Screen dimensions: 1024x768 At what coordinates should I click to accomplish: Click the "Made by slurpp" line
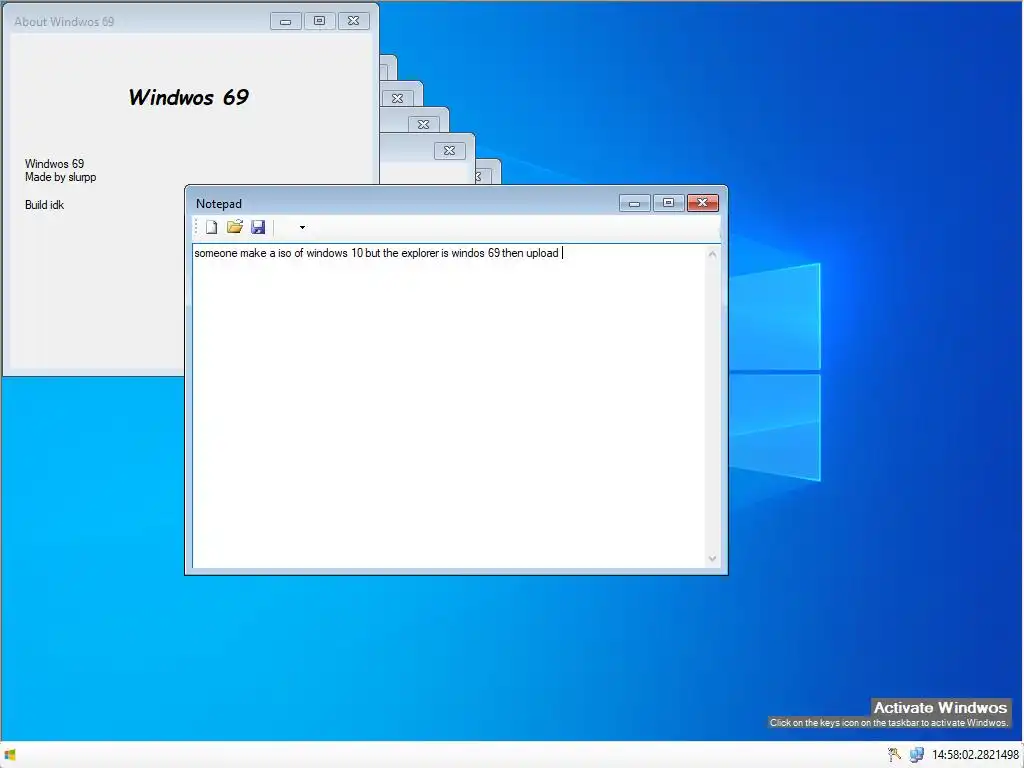click(x=61, y=177)
